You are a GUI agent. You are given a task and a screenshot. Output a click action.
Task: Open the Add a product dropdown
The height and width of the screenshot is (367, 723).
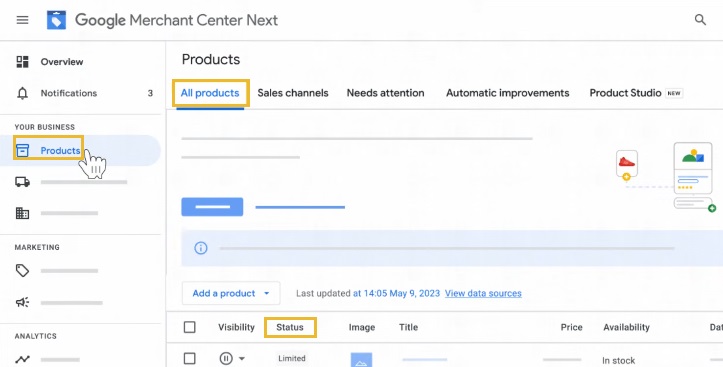click(231, 293)
